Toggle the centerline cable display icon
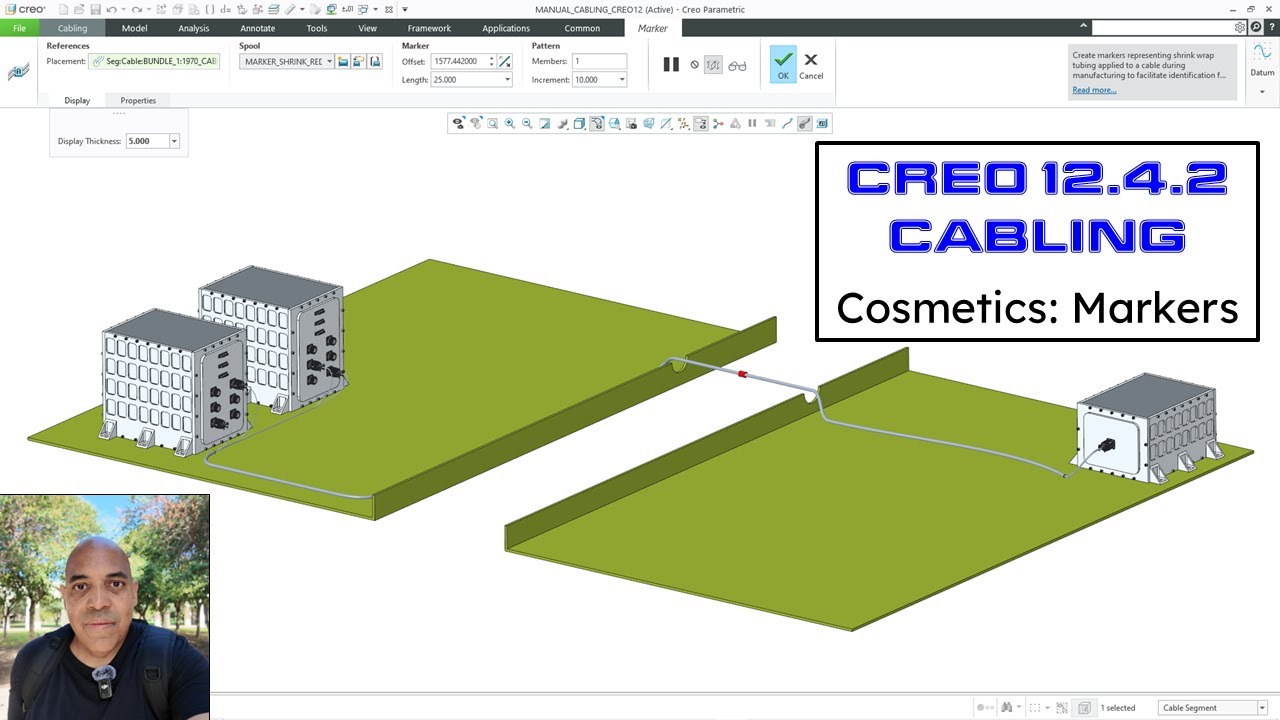The image size is (1280, 720). (x=787, y=124)
